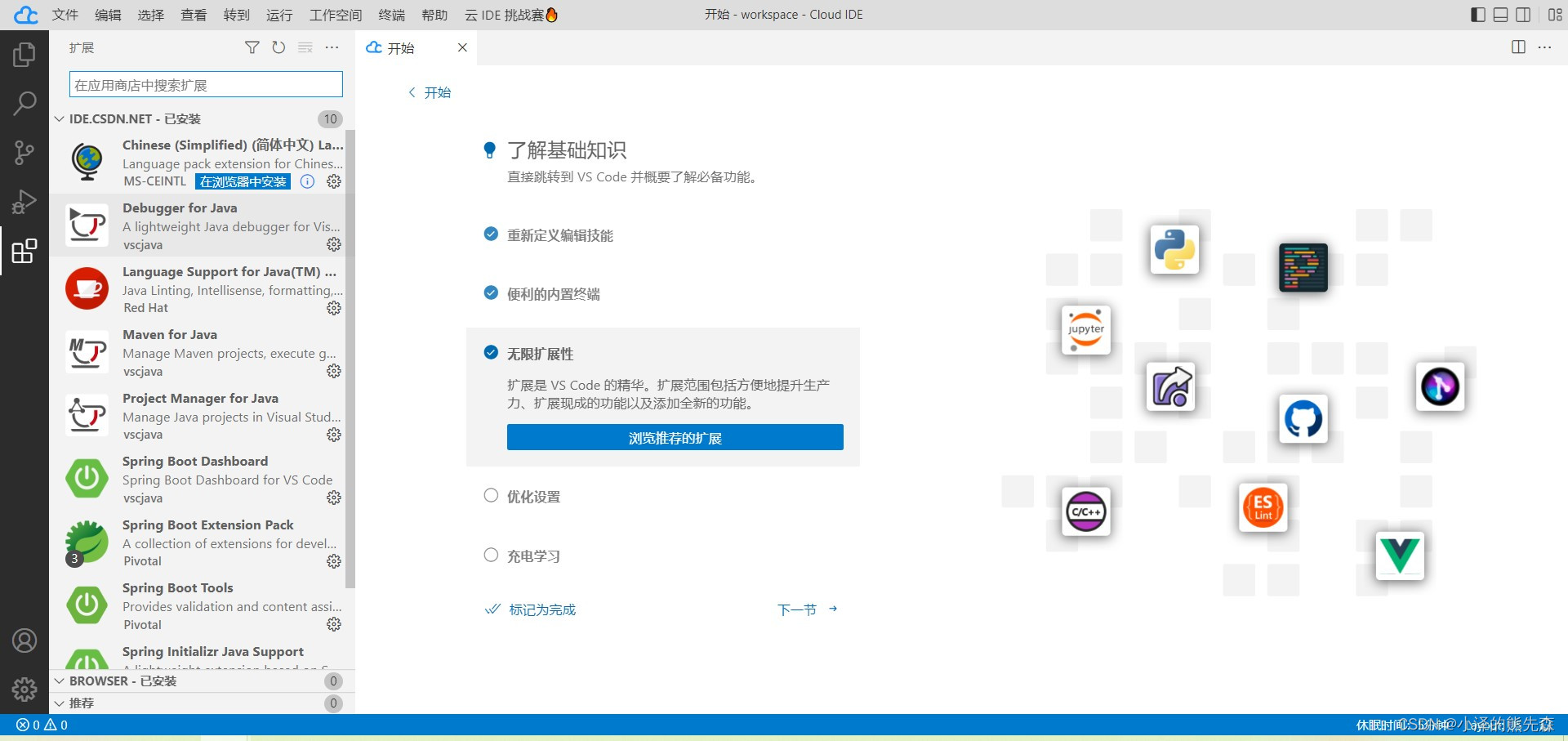
Task: Open the 编辑 menu
Action: point(108,15)
